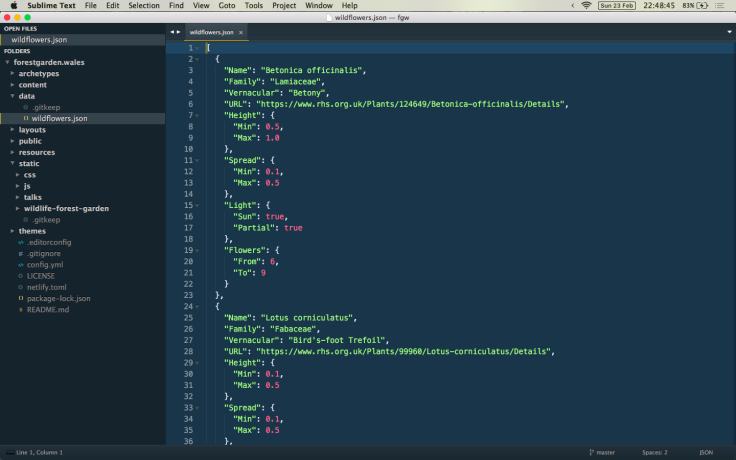Image resolution: width=736 pixels, height=460 pixels.
Task: Open README.md in the sidebar
Action: pyautogui.click(x=48, y=310)
